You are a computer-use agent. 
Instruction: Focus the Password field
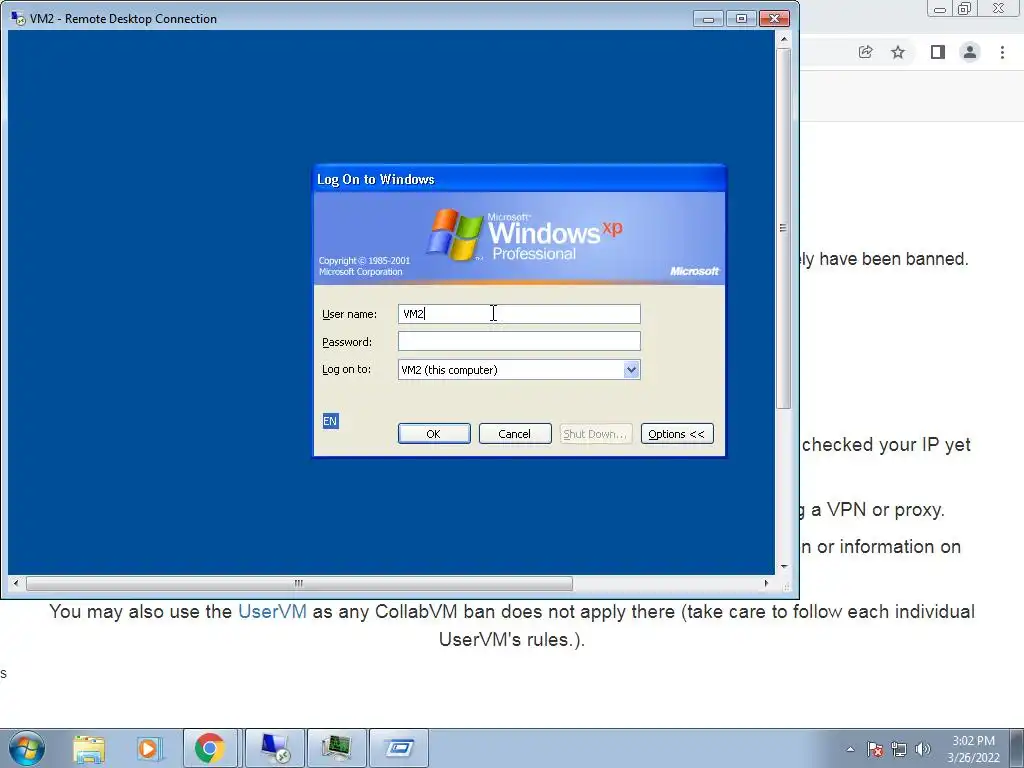tap(519, 341)
